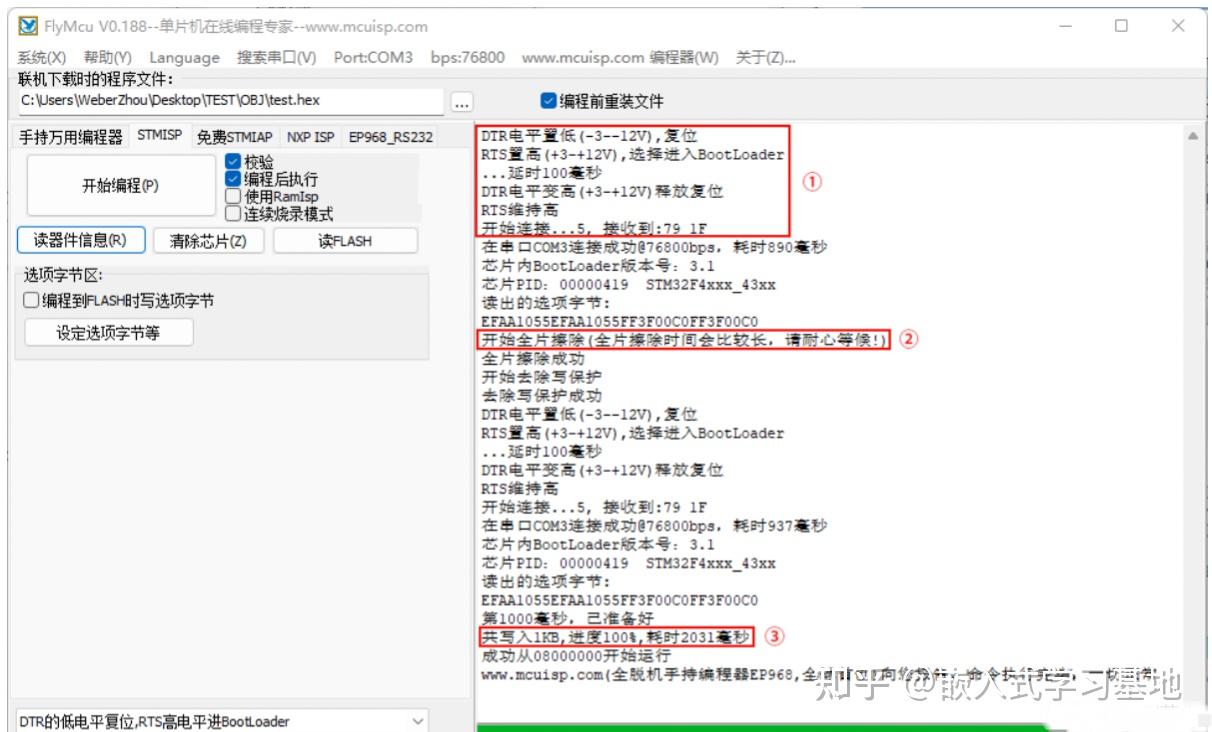The height and width of the screenshot is (732, 1212).
Task: Click 搜索串口(V) menu item
Action: (x=277, y=57)
